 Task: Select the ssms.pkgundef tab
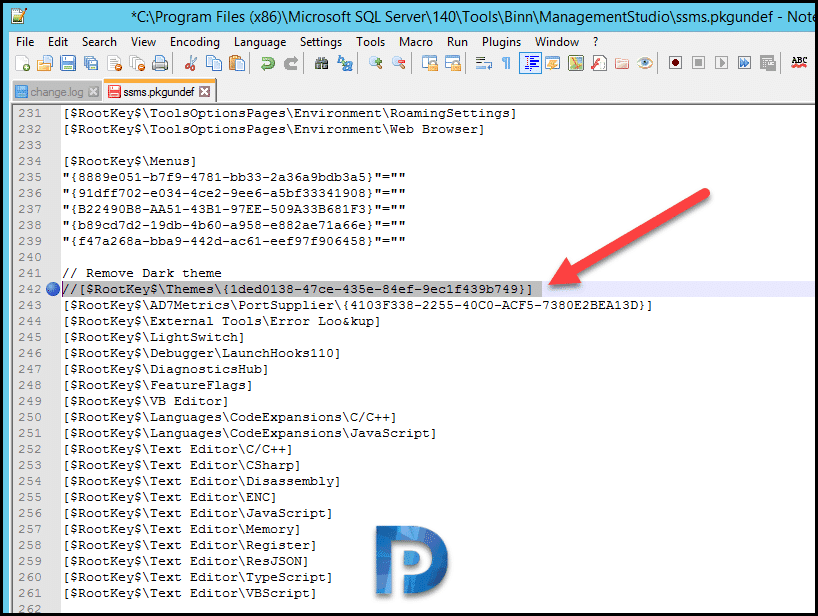point(159,92)
